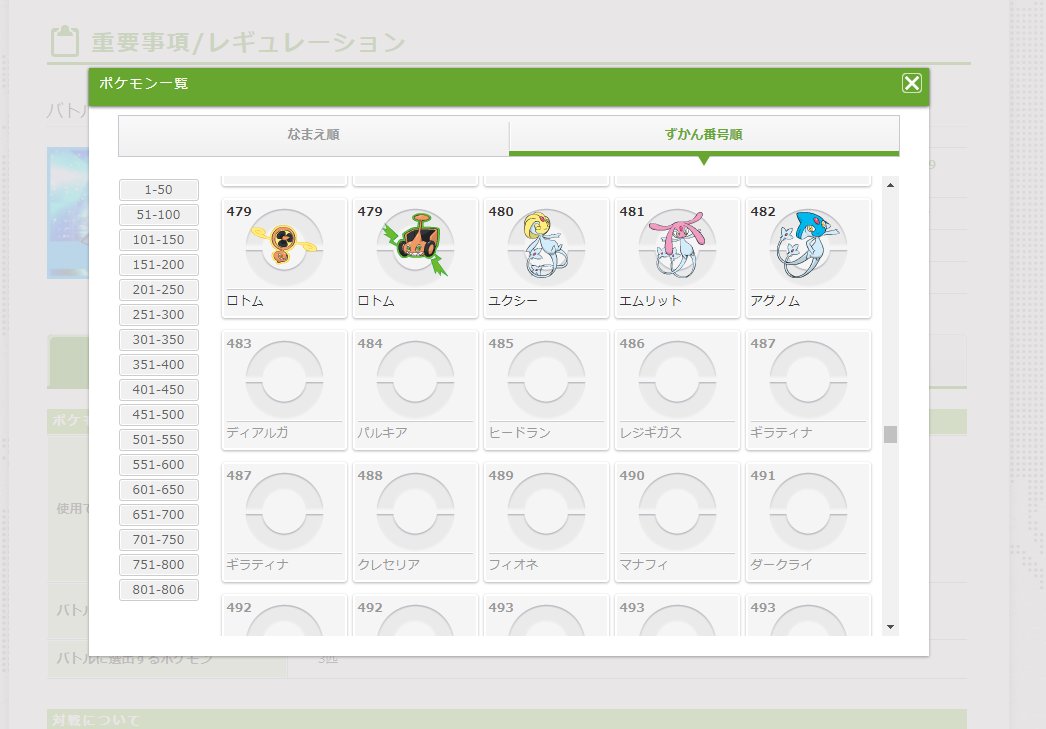Jump to Pokédex range 651-700

coord(159,515)
